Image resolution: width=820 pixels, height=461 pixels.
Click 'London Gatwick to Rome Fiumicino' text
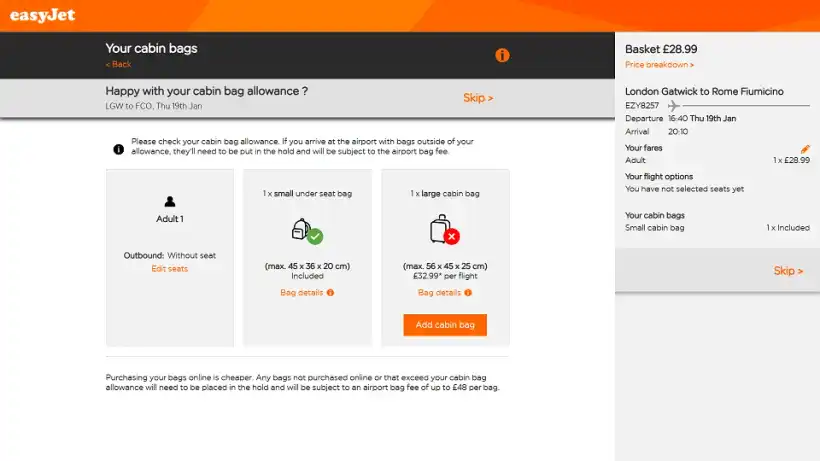click(704, 91)
